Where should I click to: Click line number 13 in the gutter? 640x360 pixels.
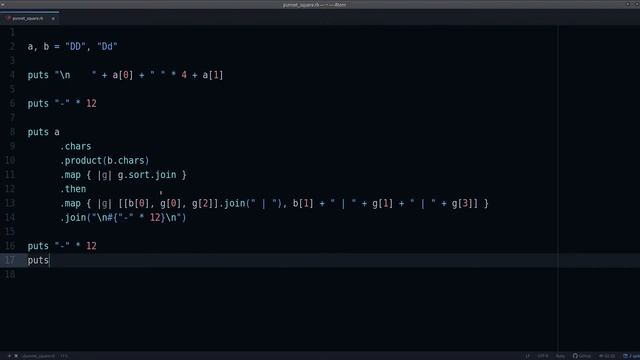10,203
